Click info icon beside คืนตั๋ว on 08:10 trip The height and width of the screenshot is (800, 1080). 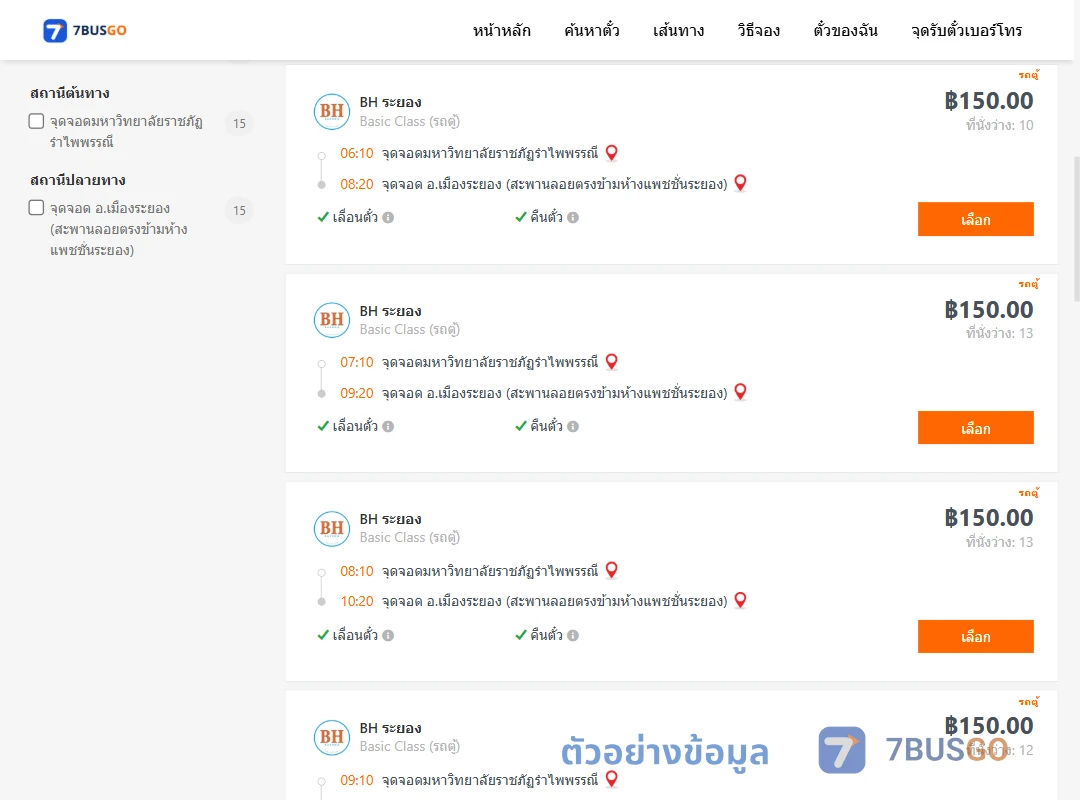(x=573, y=635)
